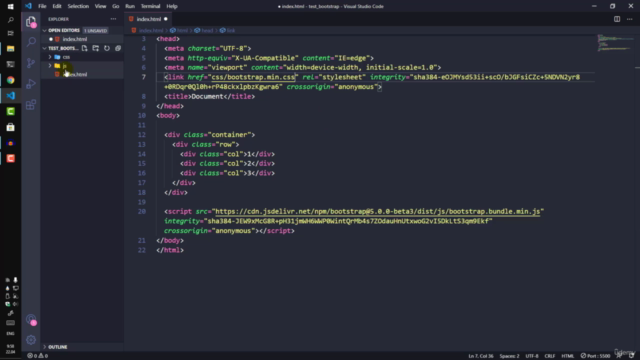The height and width of the screenshot is (360, 640).
Task: Change line ending via CRLF status item
Action: tap(550, 356)
